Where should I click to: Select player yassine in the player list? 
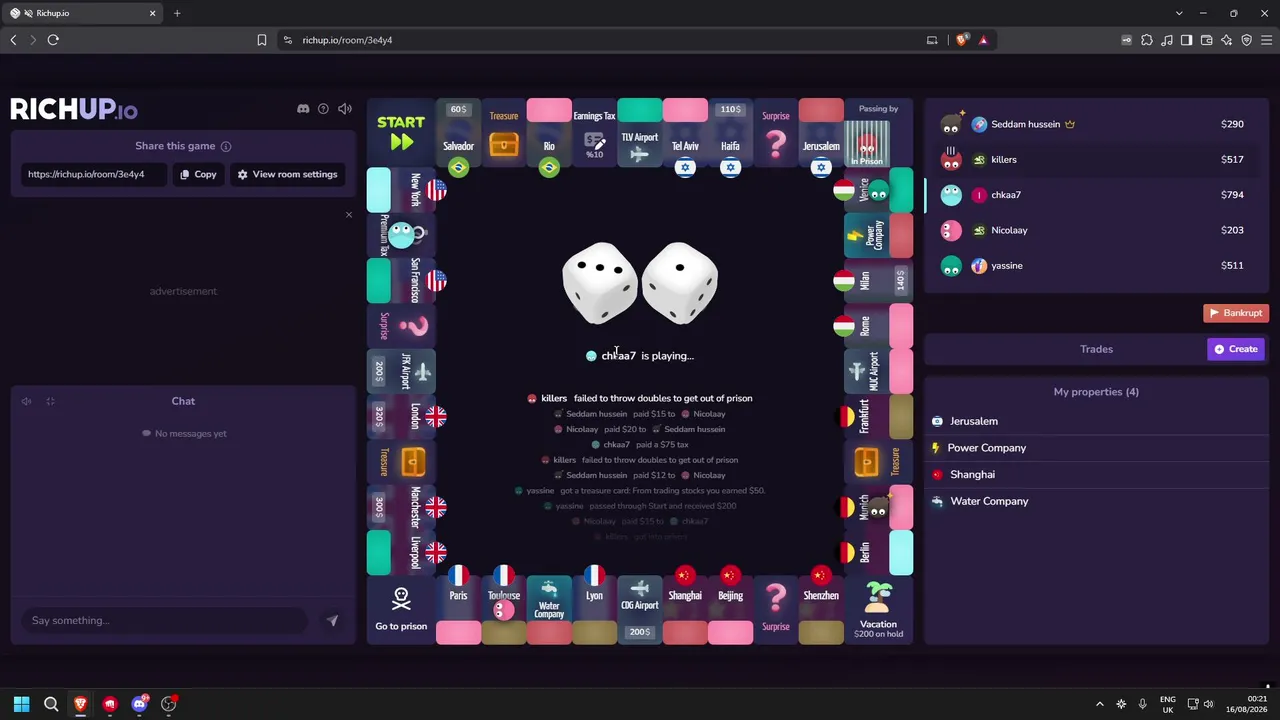(1095, 266)
